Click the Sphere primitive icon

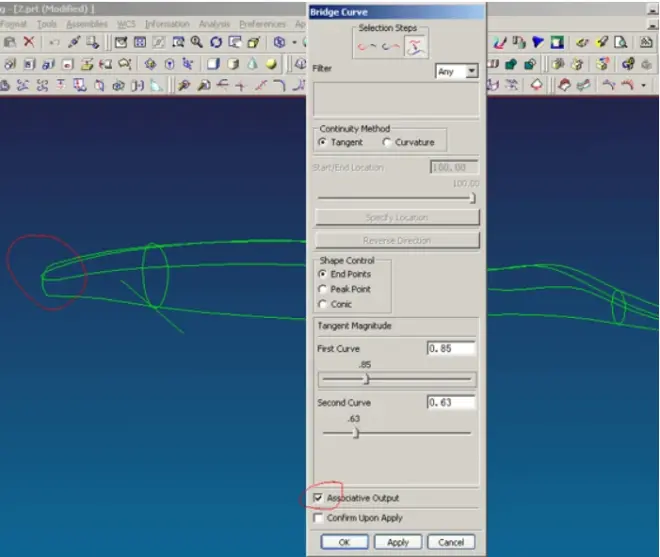(x=271, y=64)
